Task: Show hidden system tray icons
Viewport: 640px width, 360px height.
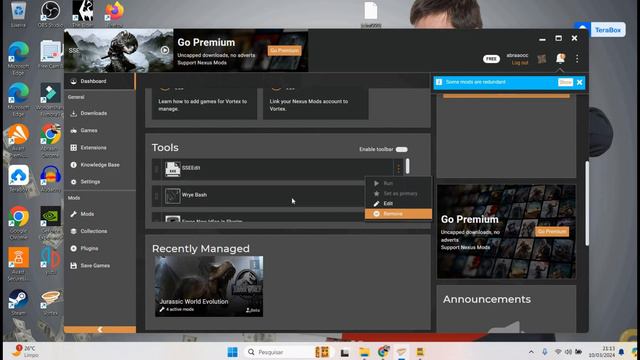Action: pyautogui.click(x=531, y=352)
